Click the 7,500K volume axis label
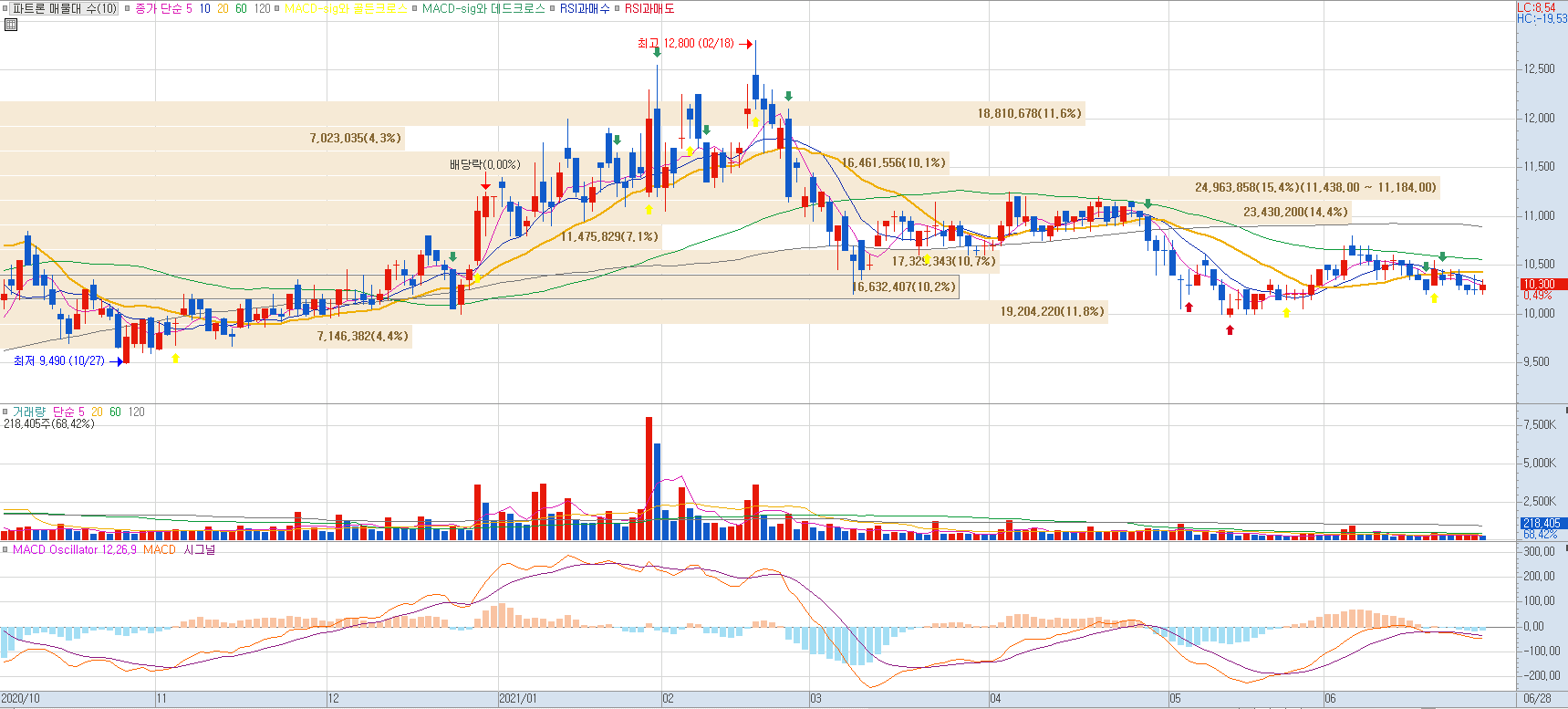The image size is (1568, 709). pos(1540,424)
